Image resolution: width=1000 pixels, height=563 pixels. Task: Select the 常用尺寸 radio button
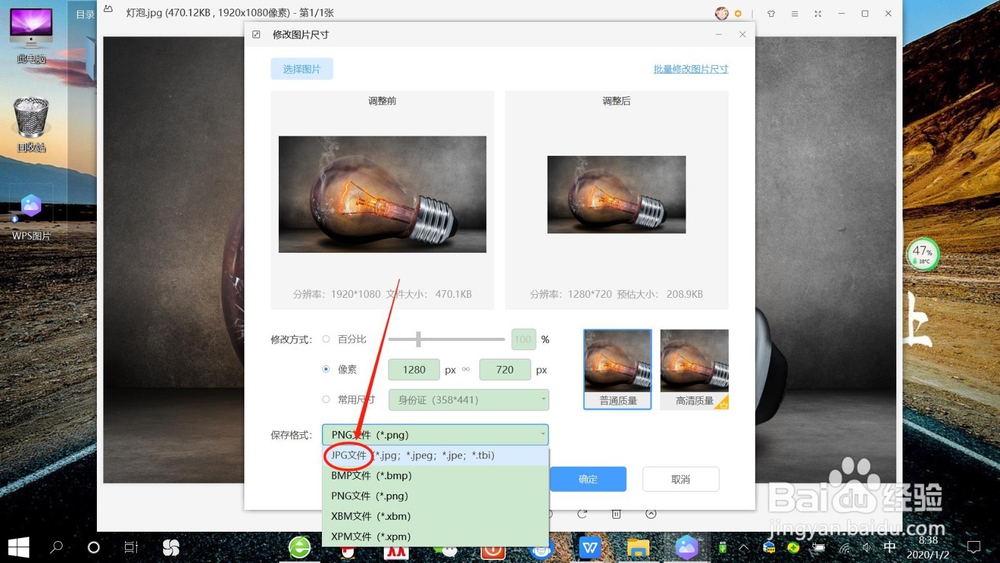[326, 400]
